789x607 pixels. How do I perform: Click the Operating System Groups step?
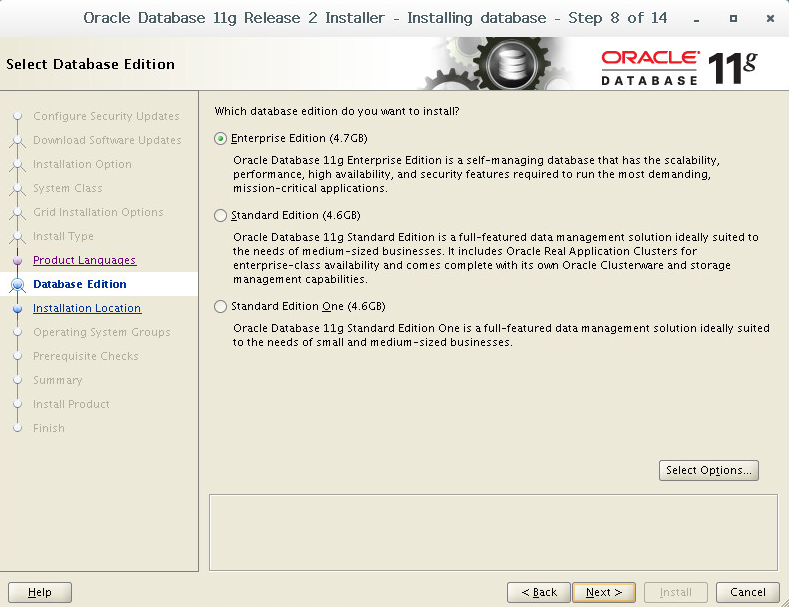102,332
